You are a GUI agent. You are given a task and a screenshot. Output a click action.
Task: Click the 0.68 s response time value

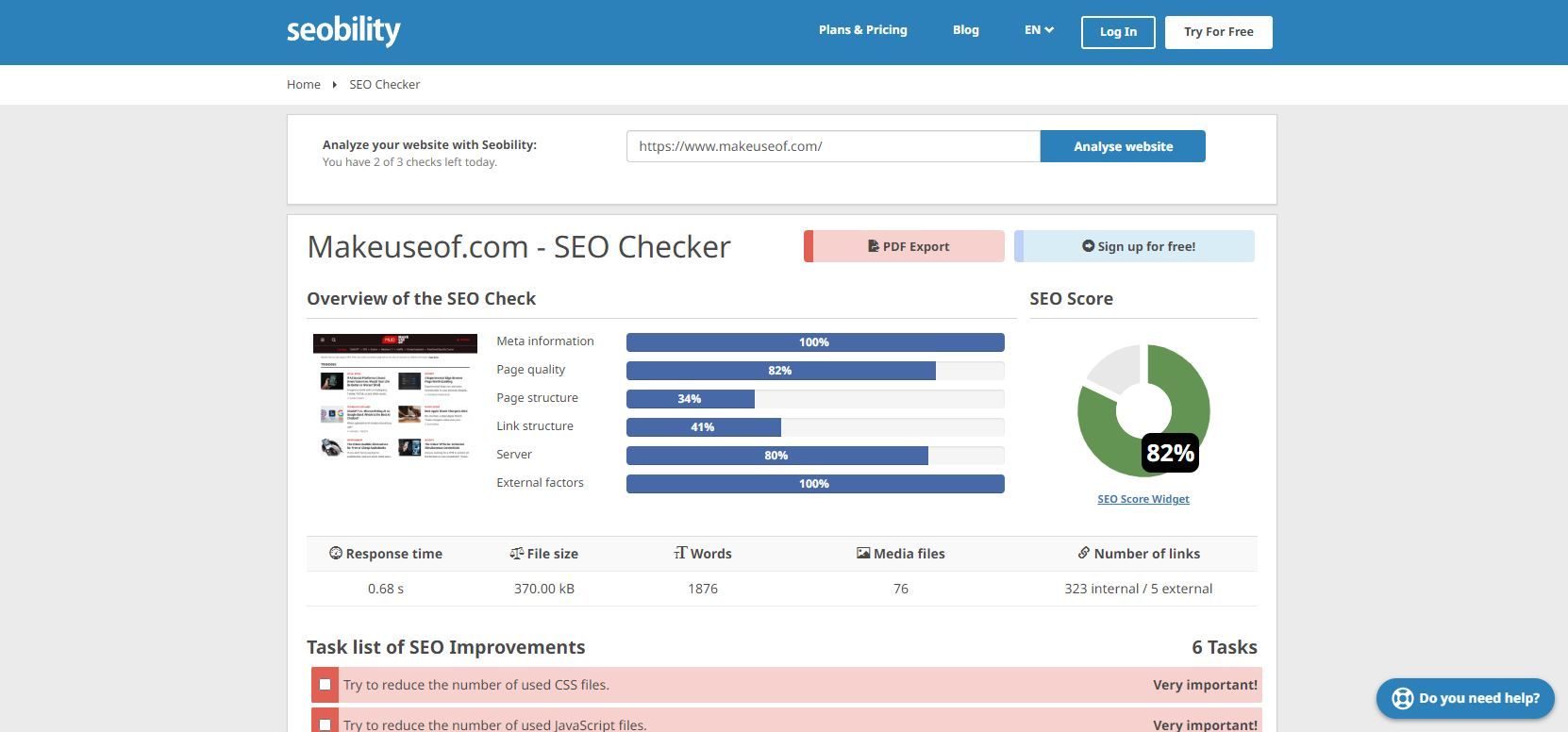point(386,589)
